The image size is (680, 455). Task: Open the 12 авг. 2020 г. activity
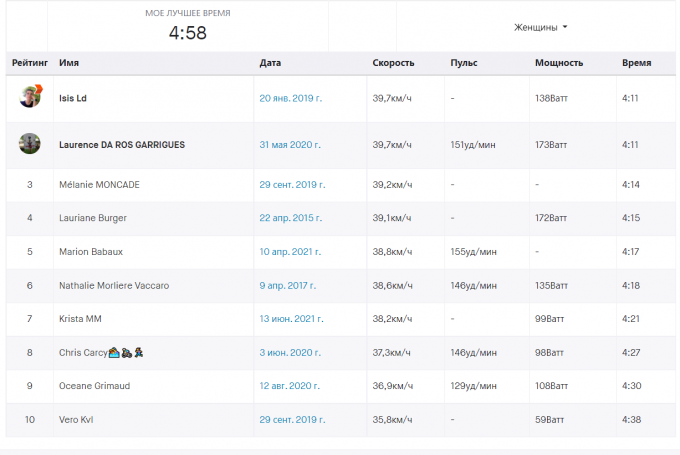click(290, 386)
